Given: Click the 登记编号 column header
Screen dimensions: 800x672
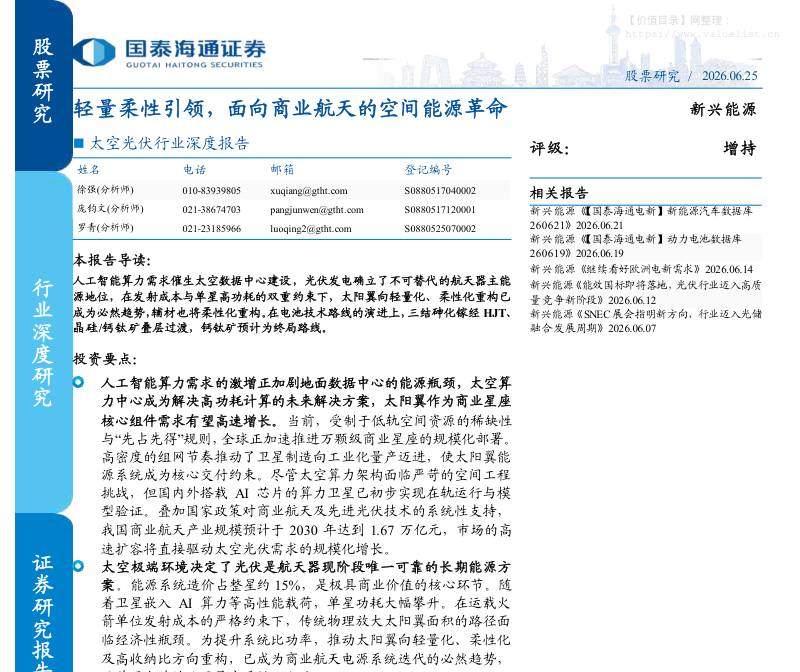Looking at the screenshot, I should pos(428,169).
